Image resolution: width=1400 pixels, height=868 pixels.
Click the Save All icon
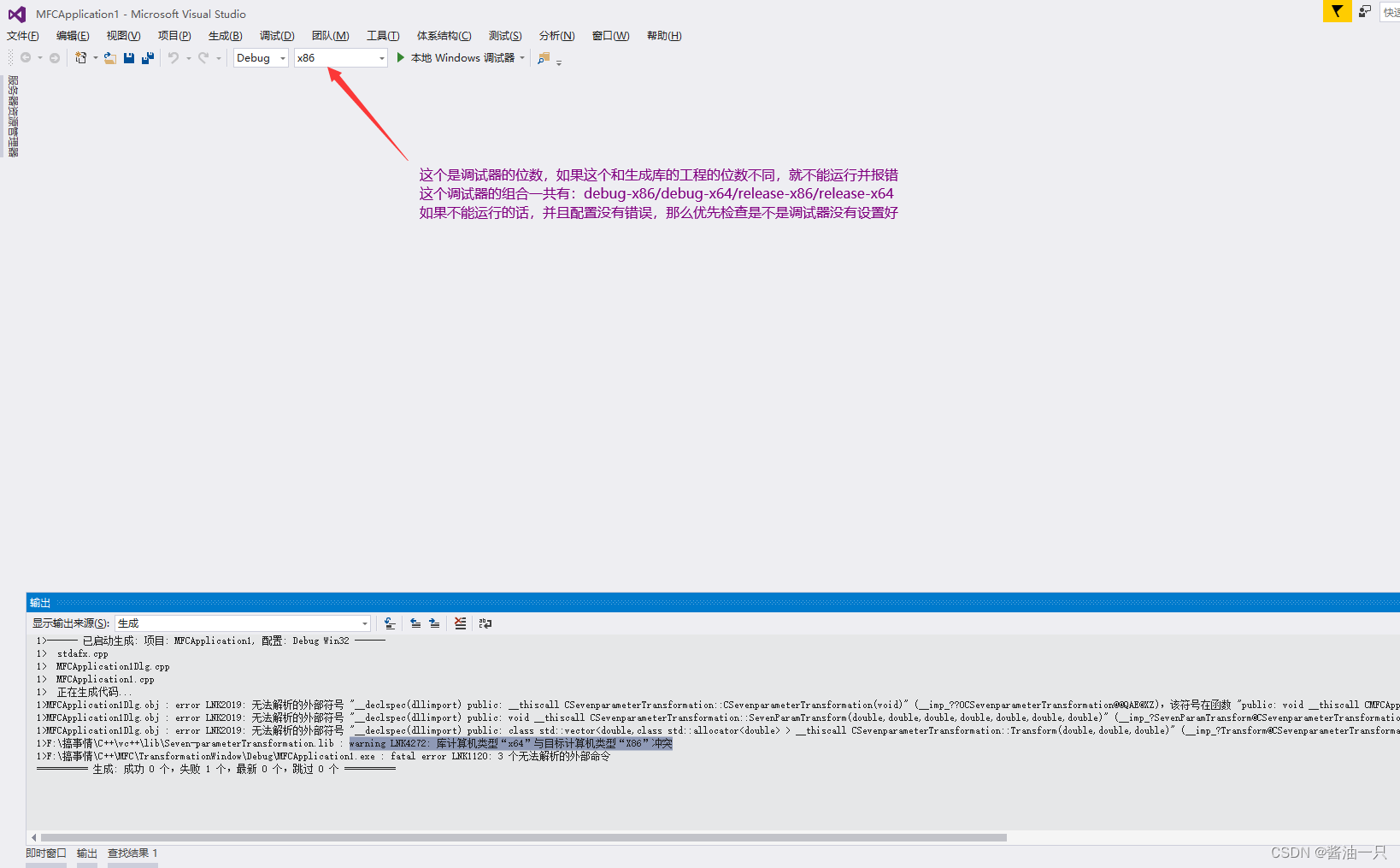tap(148, 58)
